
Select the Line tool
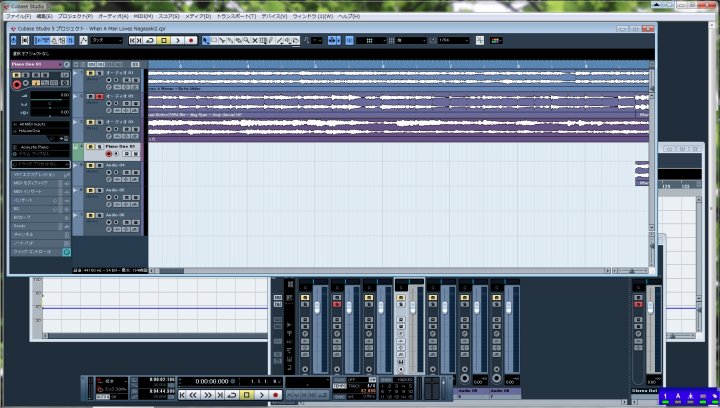click(x=280, y=40)
